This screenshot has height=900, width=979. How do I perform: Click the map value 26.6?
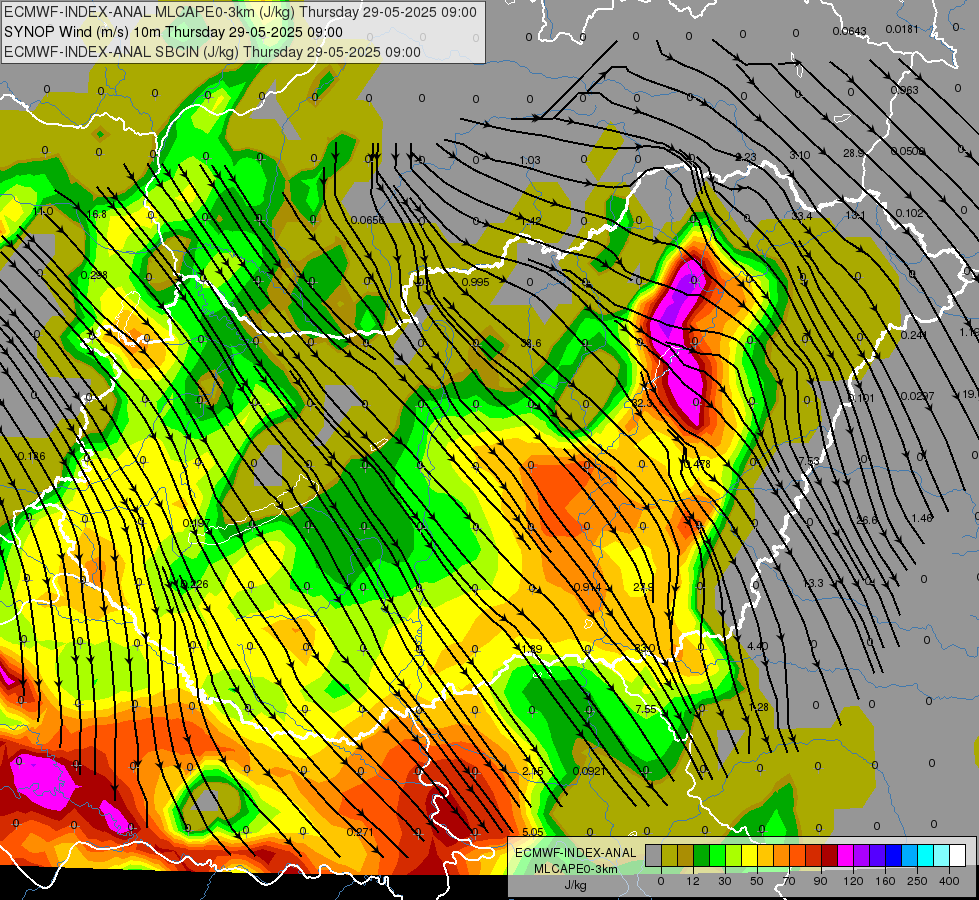pyautogui.click(x=867, y=520)
